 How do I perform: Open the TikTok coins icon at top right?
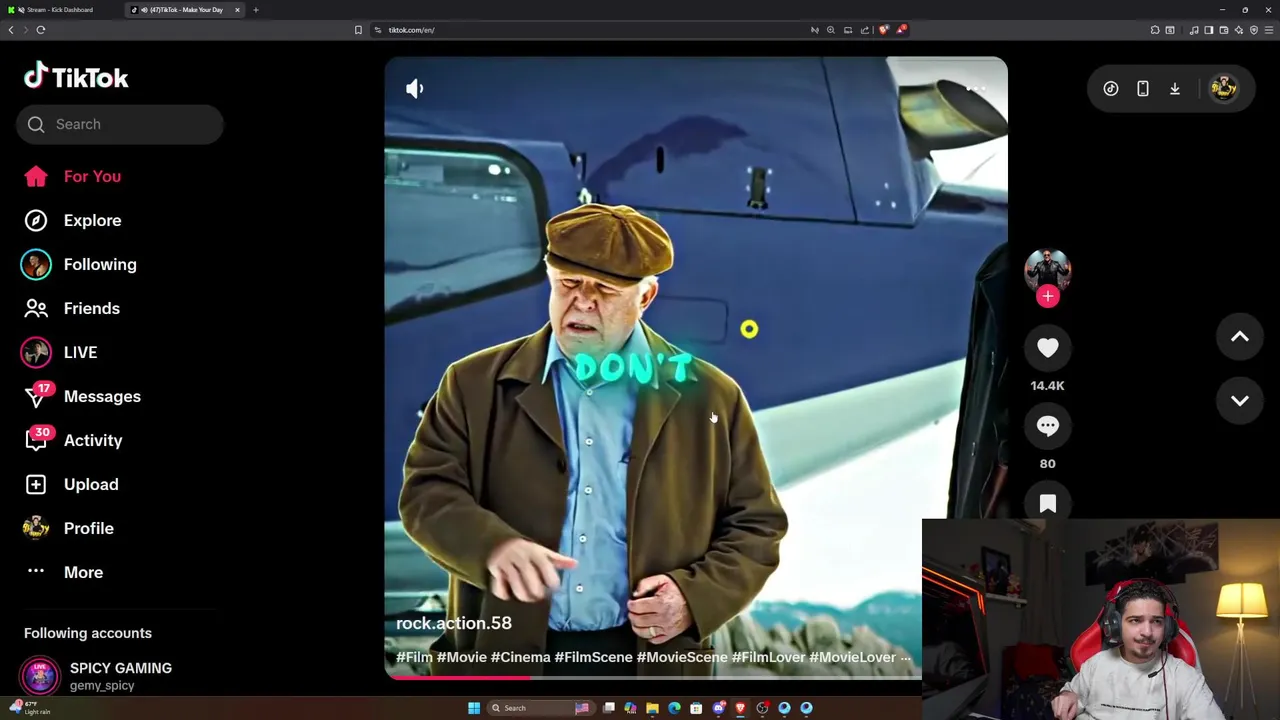(x=1111, y=88)
